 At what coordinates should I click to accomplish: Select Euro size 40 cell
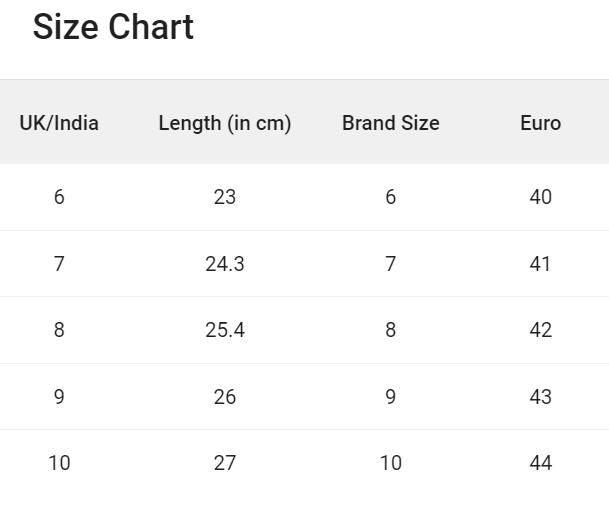click(540, 197)
